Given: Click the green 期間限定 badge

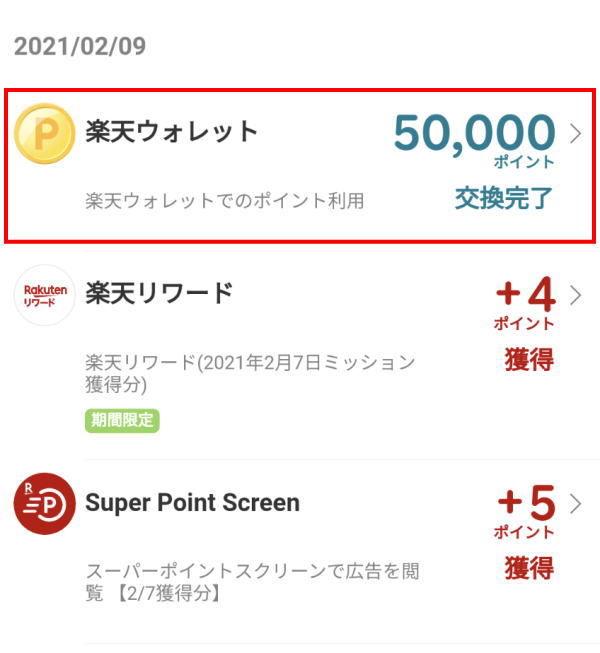Looking at the screenshot, I should click(x=122, y=421).
